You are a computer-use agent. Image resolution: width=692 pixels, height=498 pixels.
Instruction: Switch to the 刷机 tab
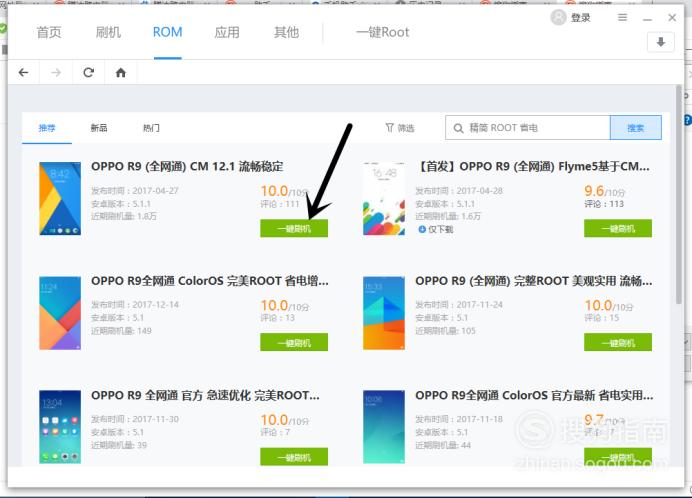(108, 32)
